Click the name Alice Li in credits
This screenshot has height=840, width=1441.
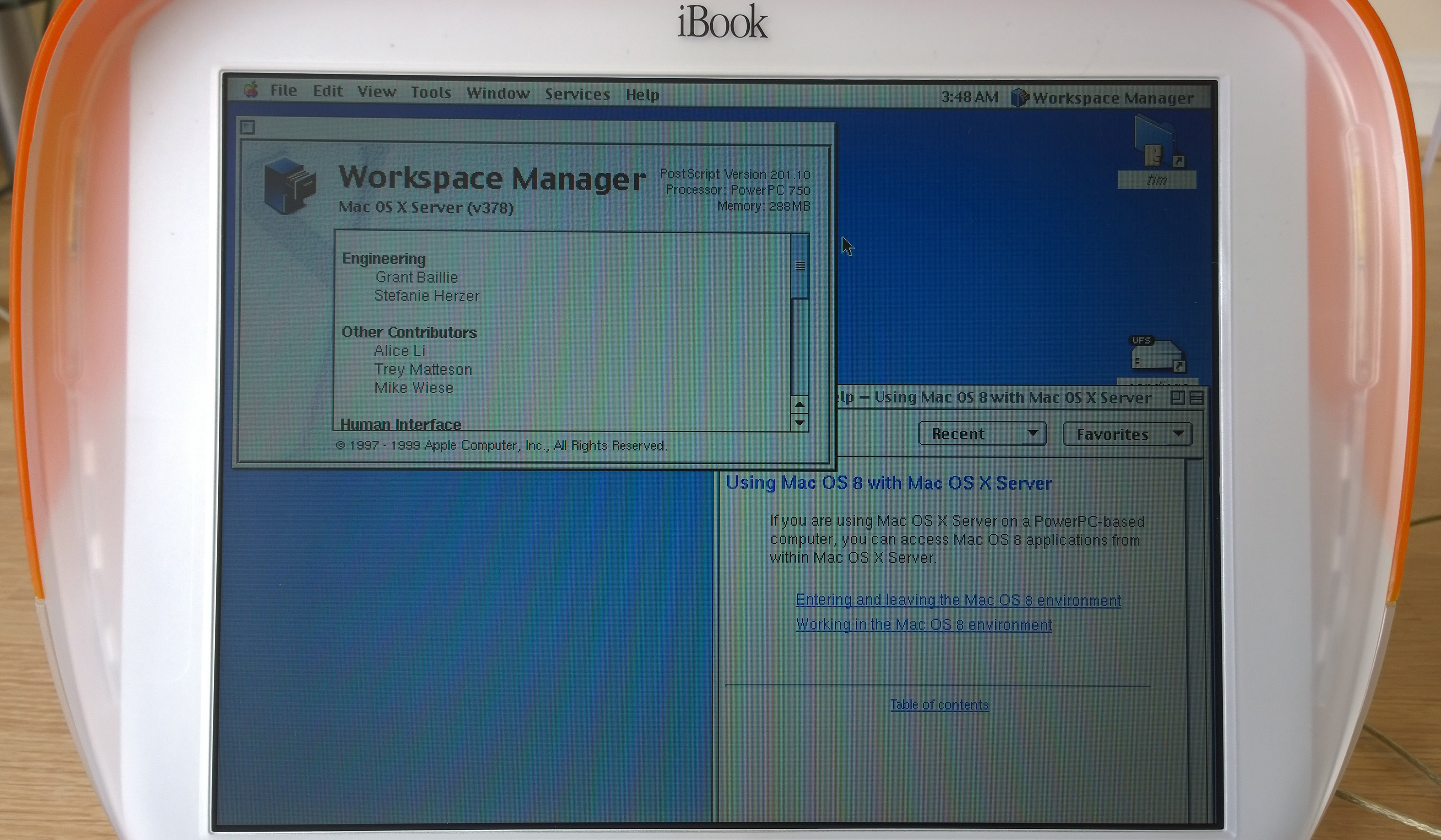[x=400, y=350]
